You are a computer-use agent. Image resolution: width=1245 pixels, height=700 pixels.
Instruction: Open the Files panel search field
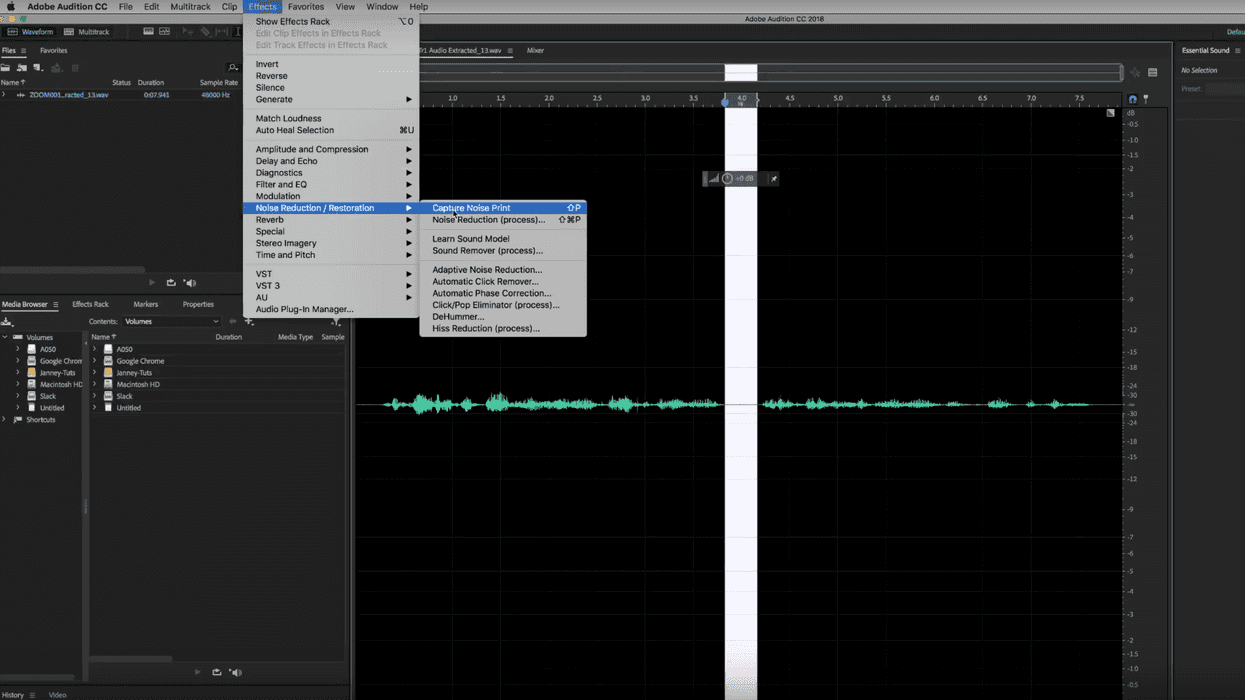(233, 68)
